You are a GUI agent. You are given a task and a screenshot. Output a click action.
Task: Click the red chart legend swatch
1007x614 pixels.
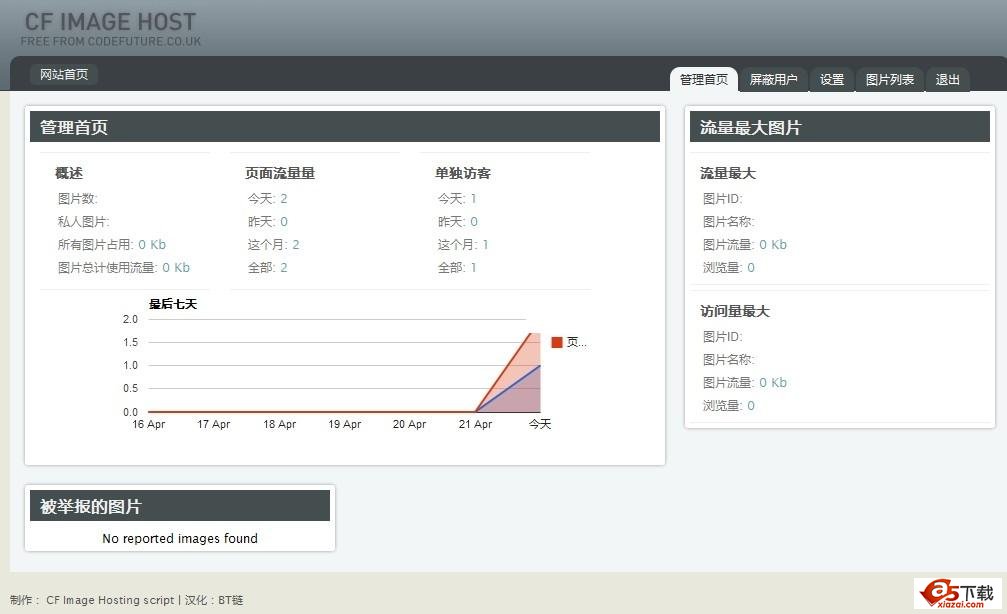(x=557, y=343)
